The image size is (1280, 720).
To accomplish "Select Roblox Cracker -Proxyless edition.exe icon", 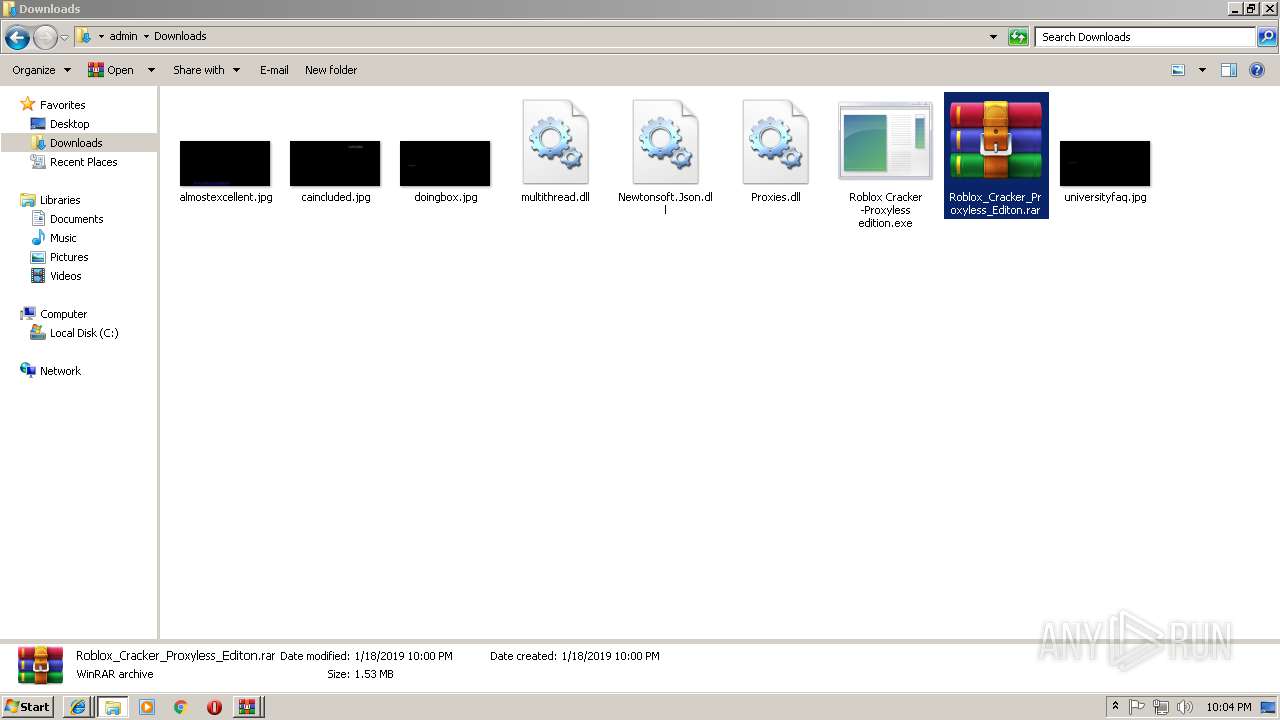I will click(885, 141).
